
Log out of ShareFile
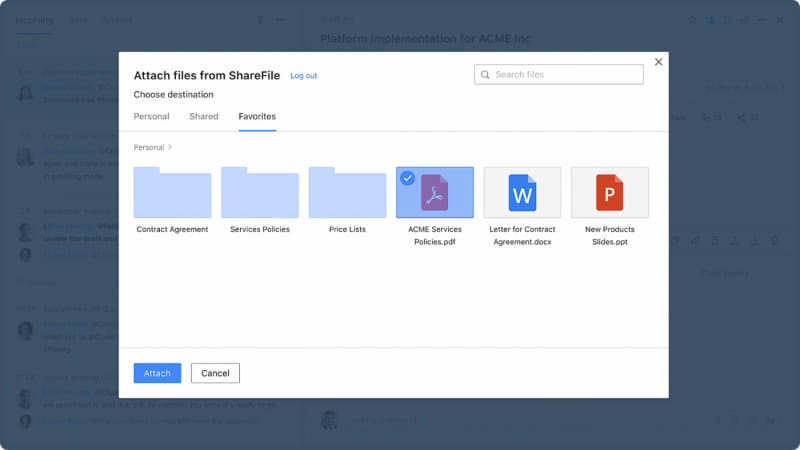click(x=303, y=76)
